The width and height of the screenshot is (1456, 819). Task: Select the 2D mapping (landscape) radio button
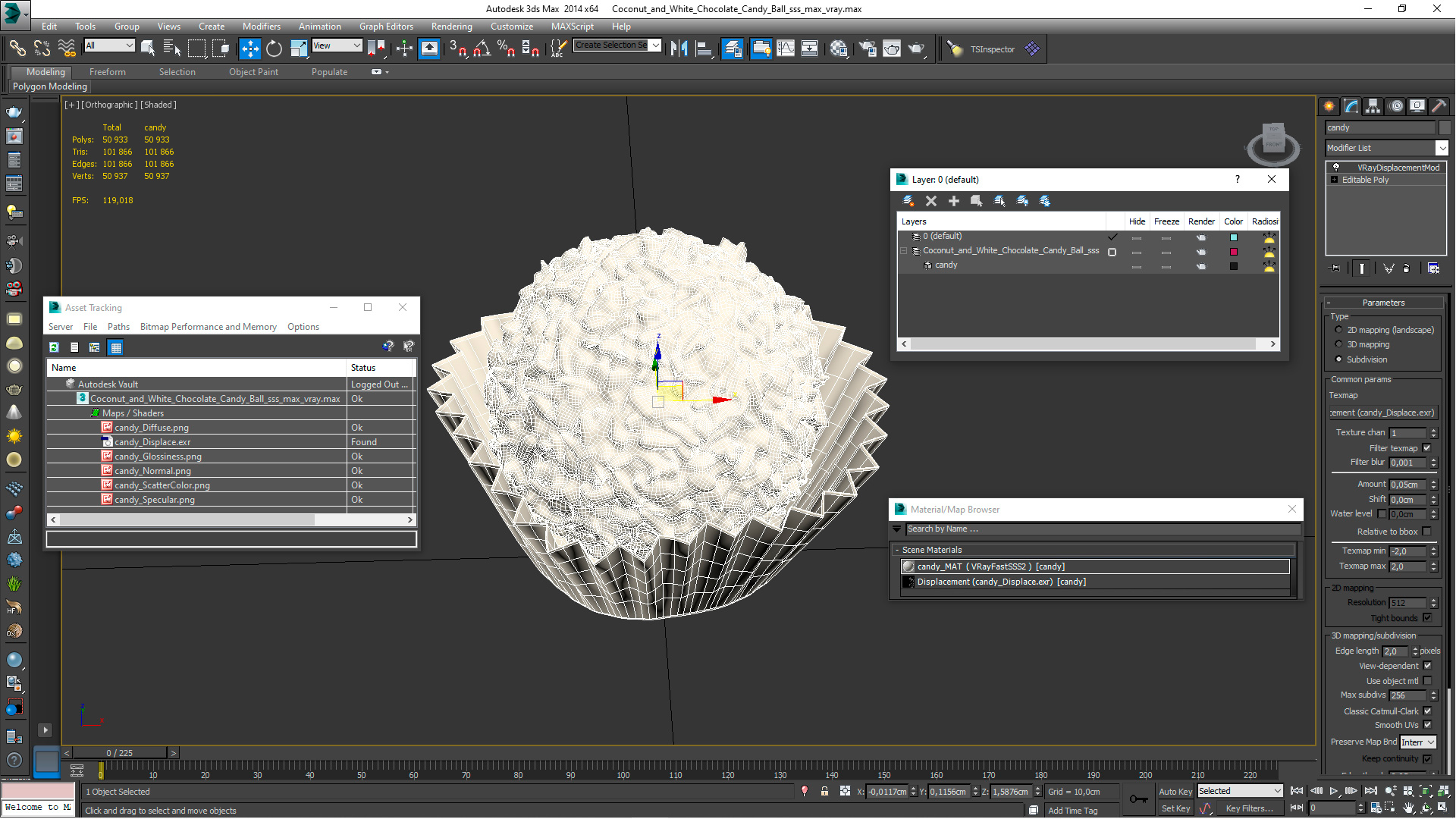point(1338,330)
